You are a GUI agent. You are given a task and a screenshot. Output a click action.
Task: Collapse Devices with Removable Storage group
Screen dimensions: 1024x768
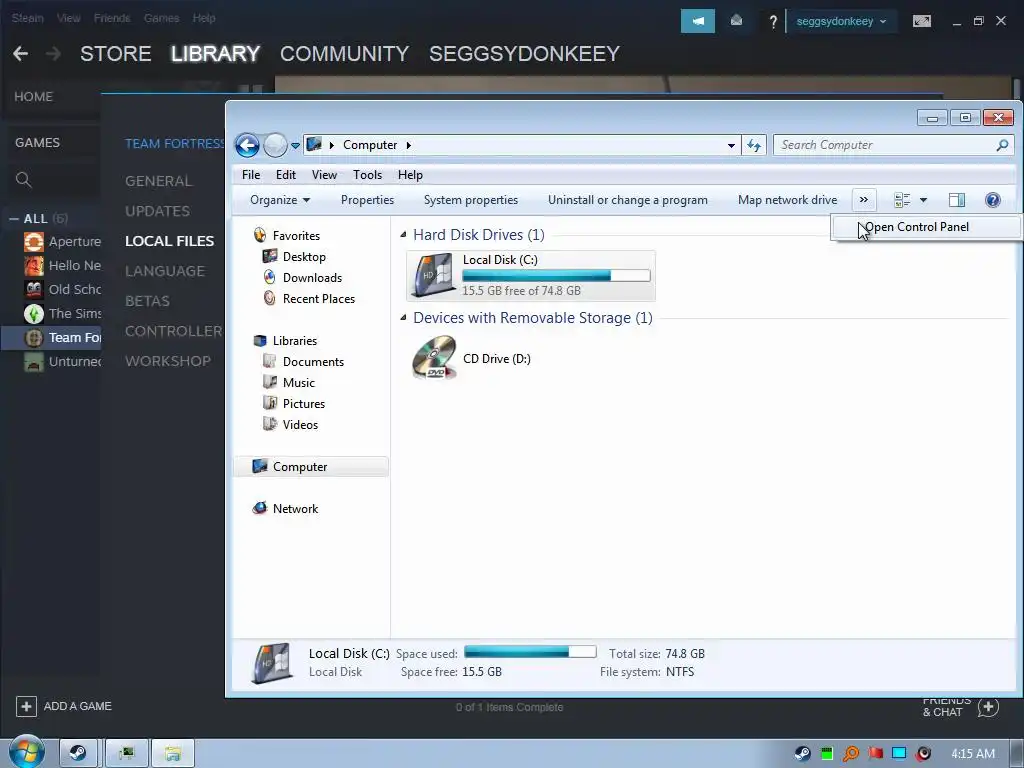pos(403,317)
